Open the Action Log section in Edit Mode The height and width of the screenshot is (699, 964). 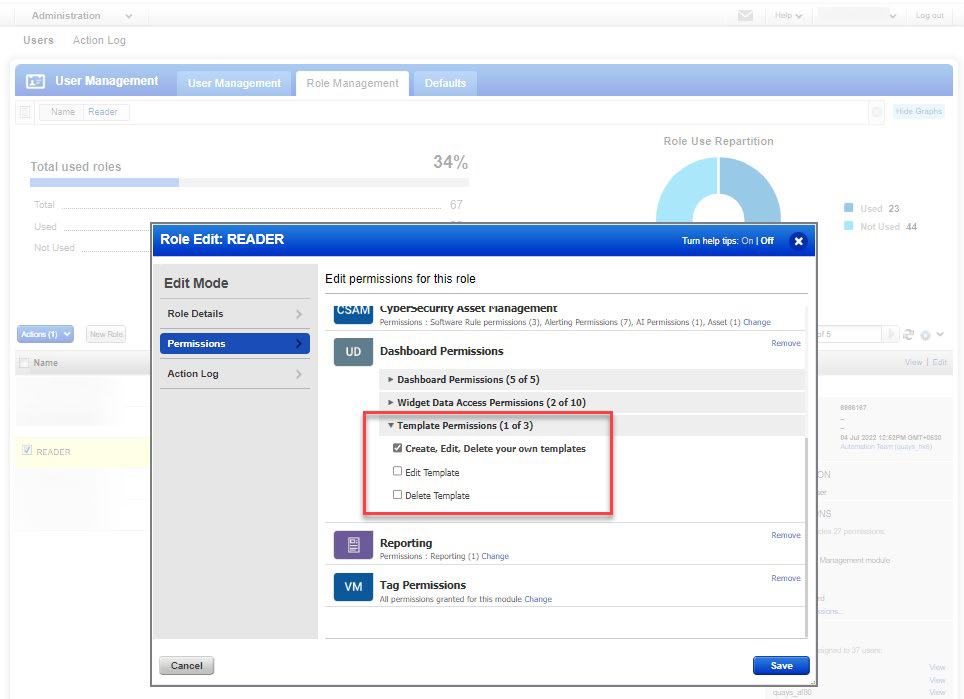[234, 374]
